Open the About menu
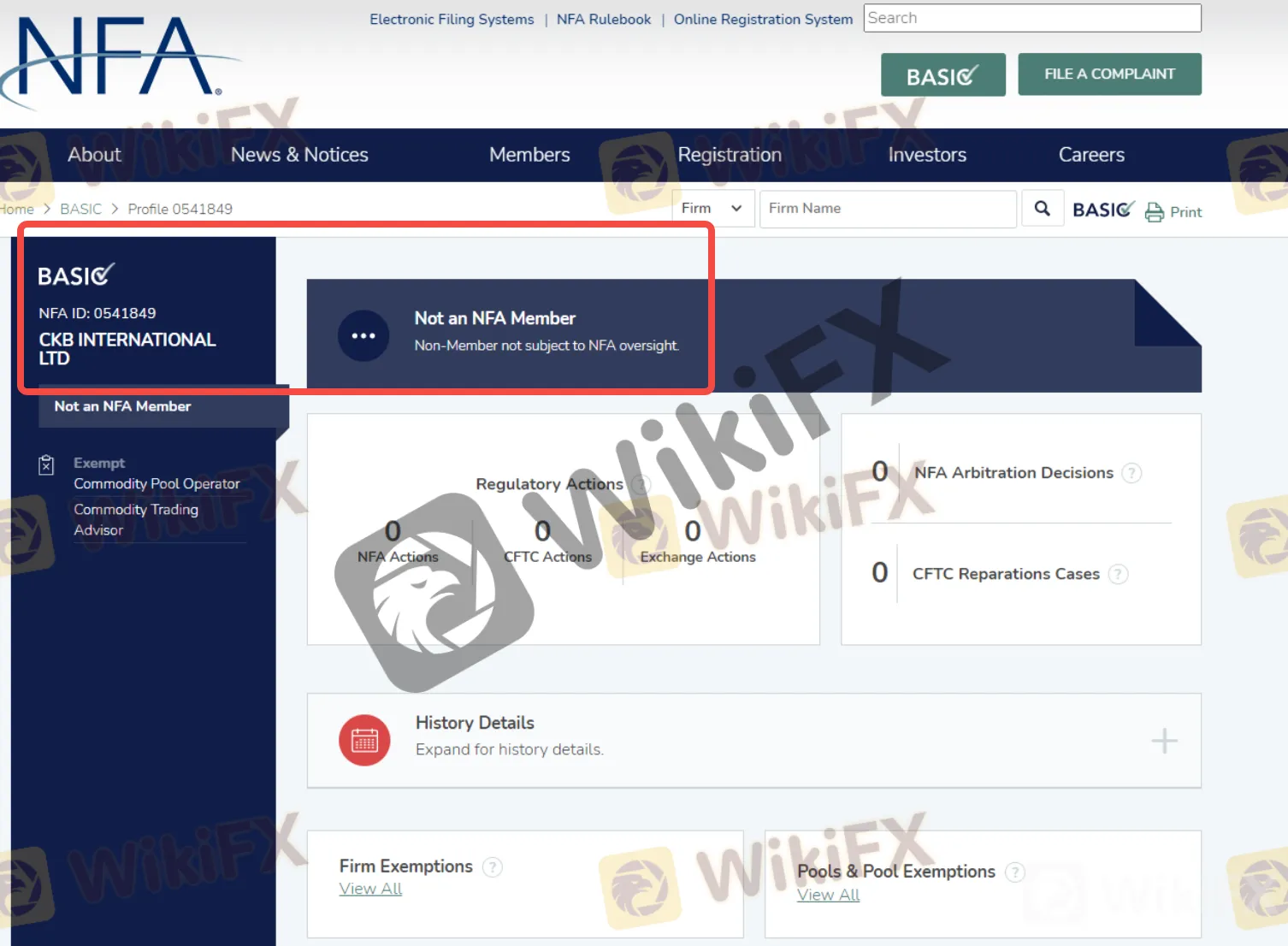1288x946 pixels. pyautogui.click(x=95, y=155)
